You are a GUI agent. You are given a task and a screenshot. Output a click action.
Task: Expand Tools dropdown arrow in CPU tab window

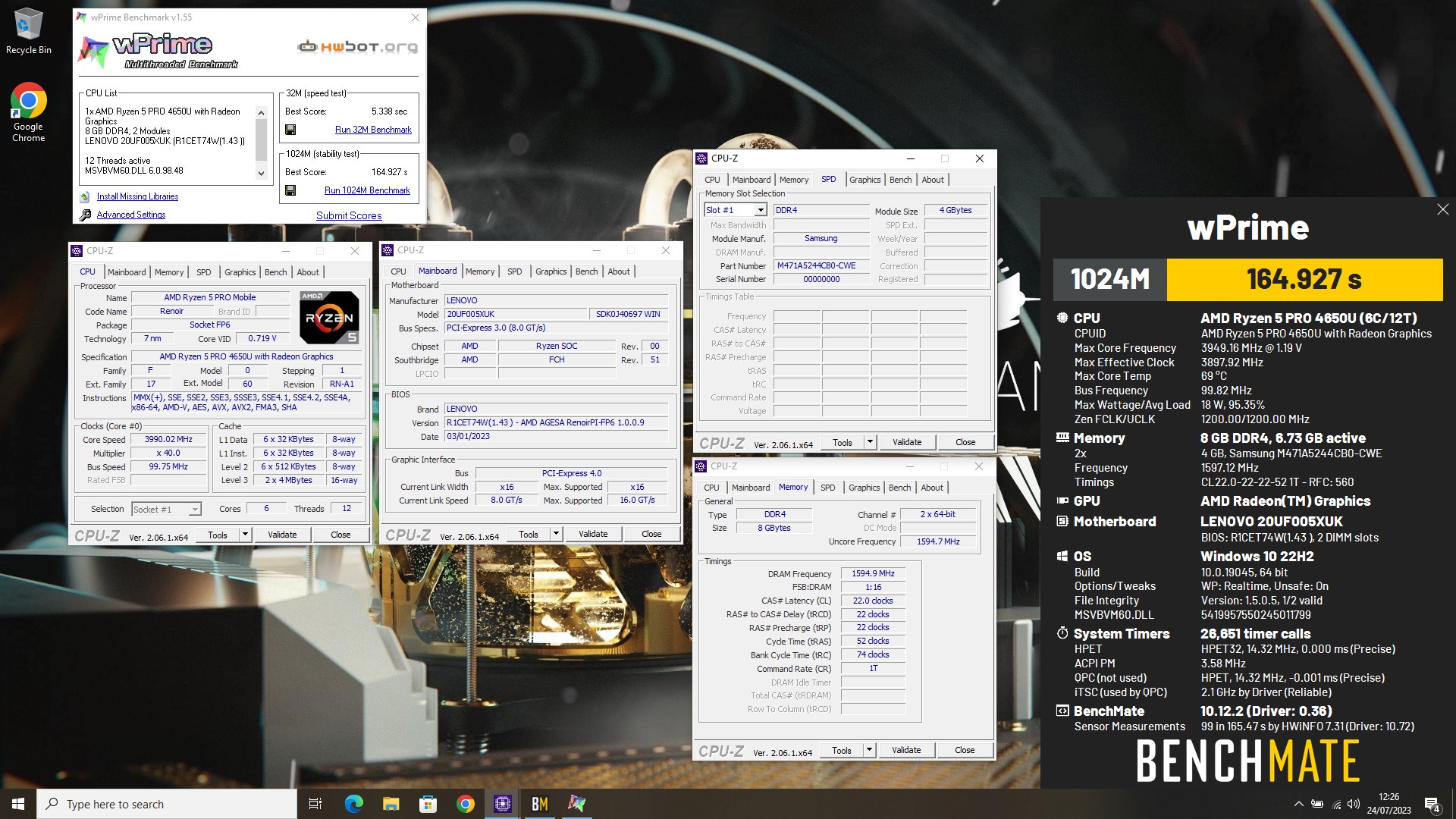pos(244,535)
